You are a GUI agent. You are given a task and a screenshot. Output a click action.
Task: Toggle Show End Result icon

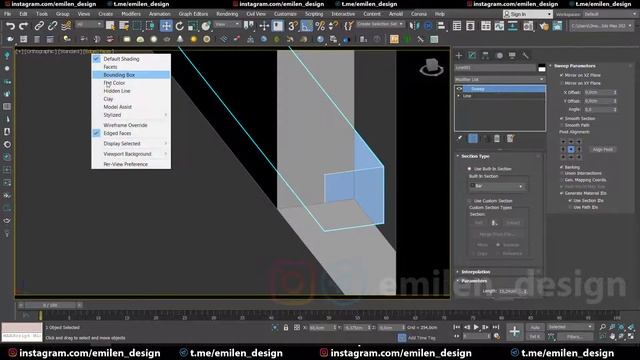pos(473,138)
